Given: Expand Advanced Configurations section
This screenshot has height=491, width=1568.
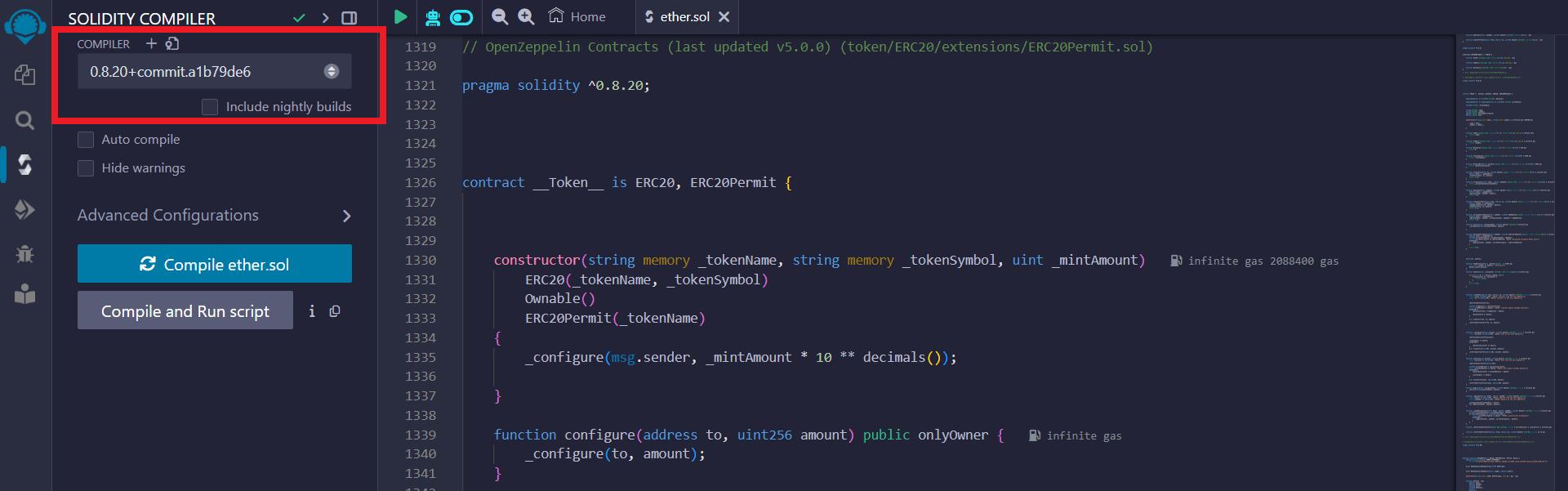Looking at the screenshot, I should point(215,216).
